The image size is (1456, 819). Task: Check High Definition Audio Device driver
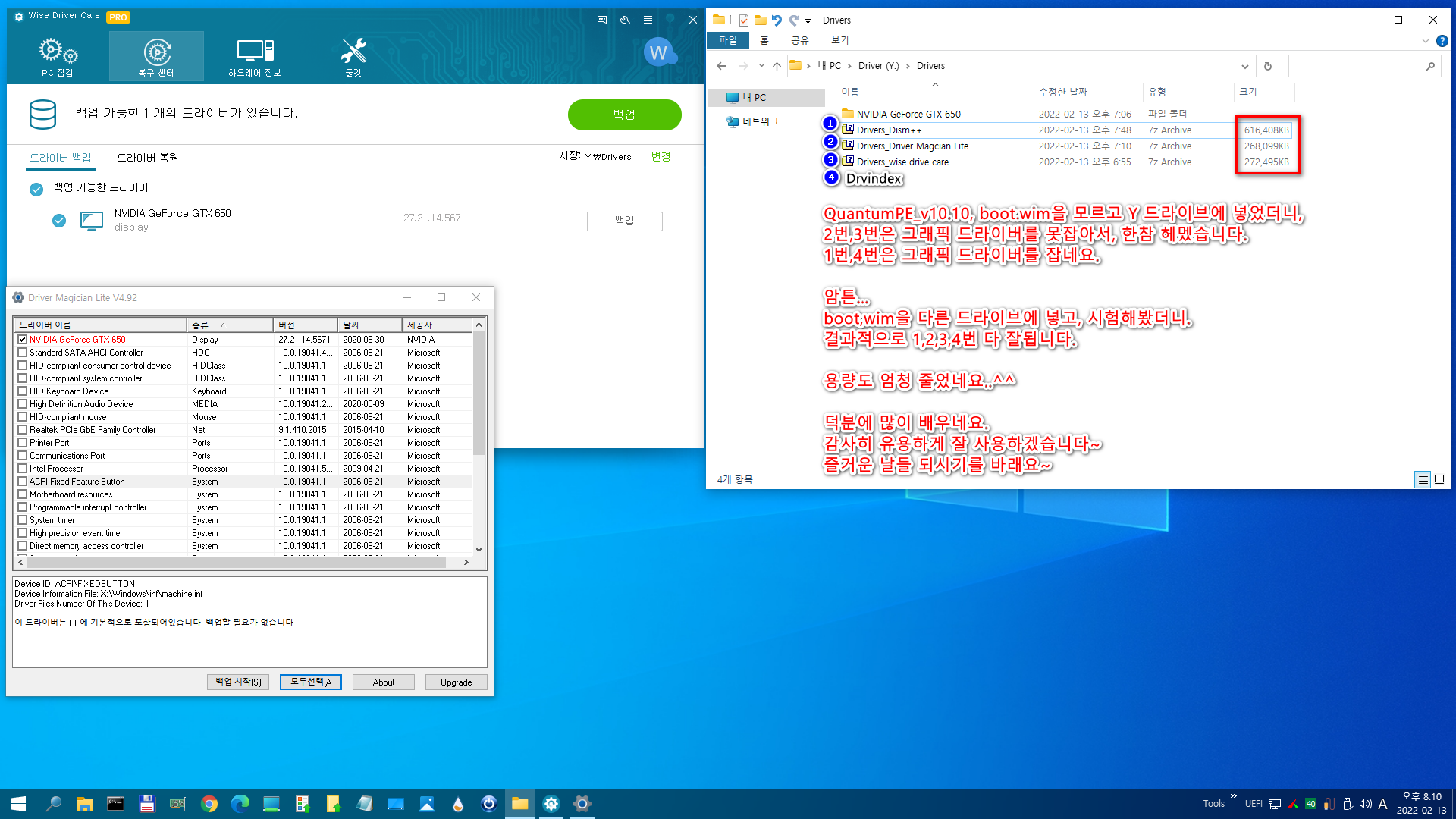(23, 404)
